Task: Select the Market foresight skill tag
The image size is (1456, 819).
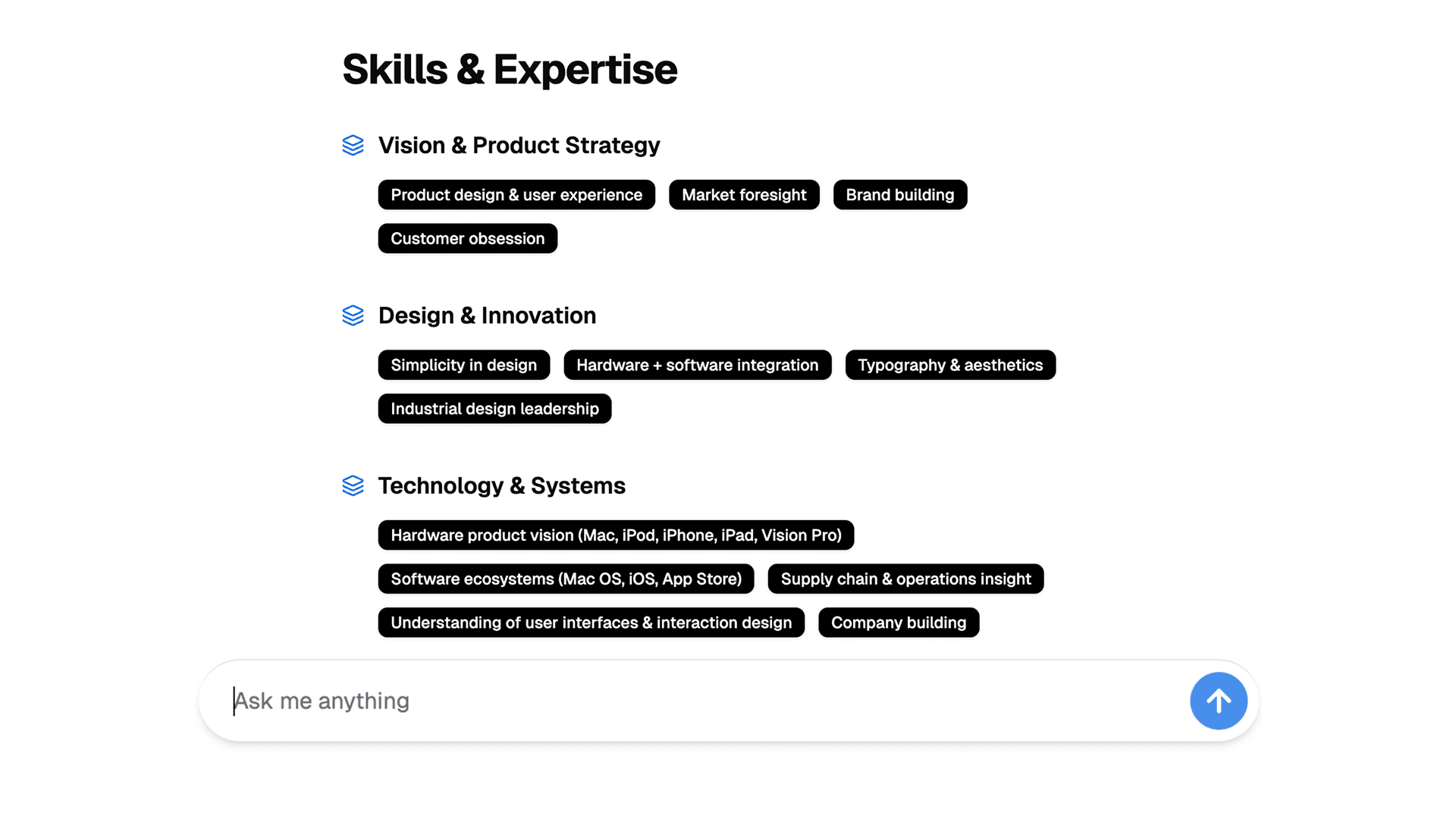Action: tap(744, 195)
